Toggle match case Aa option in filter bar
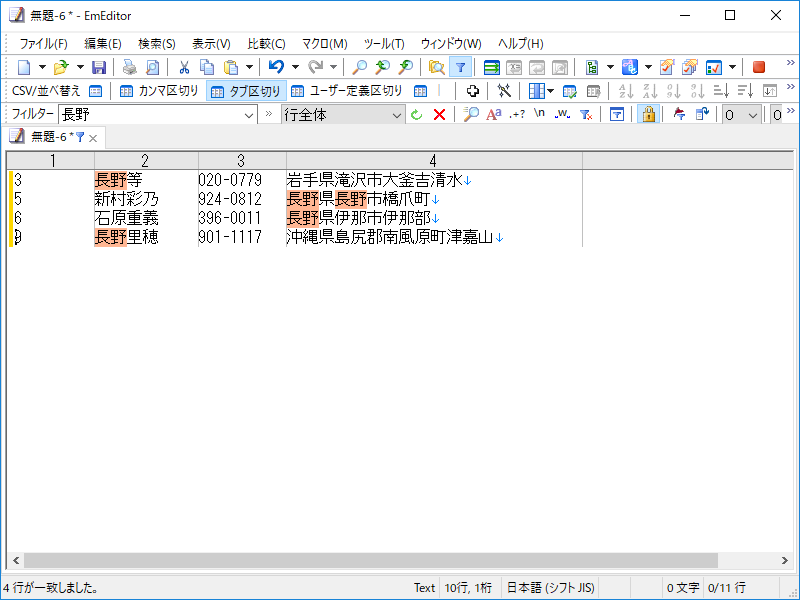This screenshot has height=600, width=800. click(x=494, y=113)
